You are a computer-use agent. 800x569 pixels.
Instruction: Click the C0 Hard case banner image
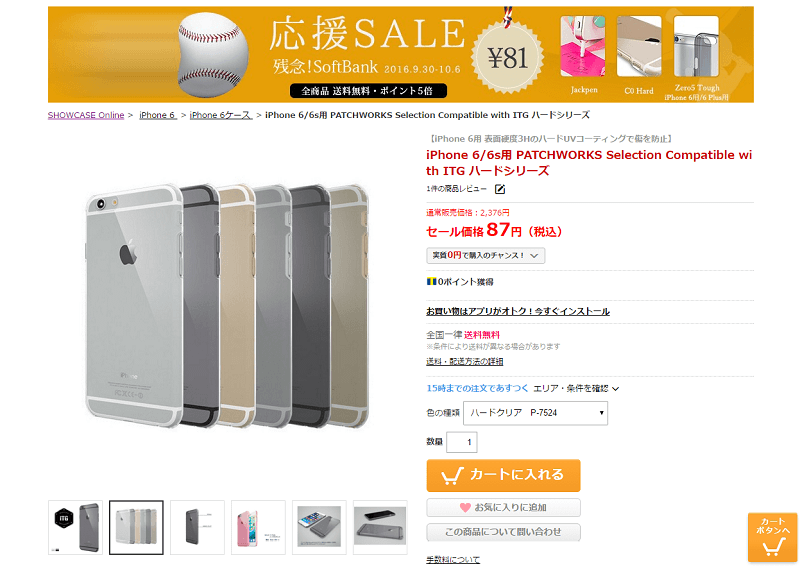(639, 46)
